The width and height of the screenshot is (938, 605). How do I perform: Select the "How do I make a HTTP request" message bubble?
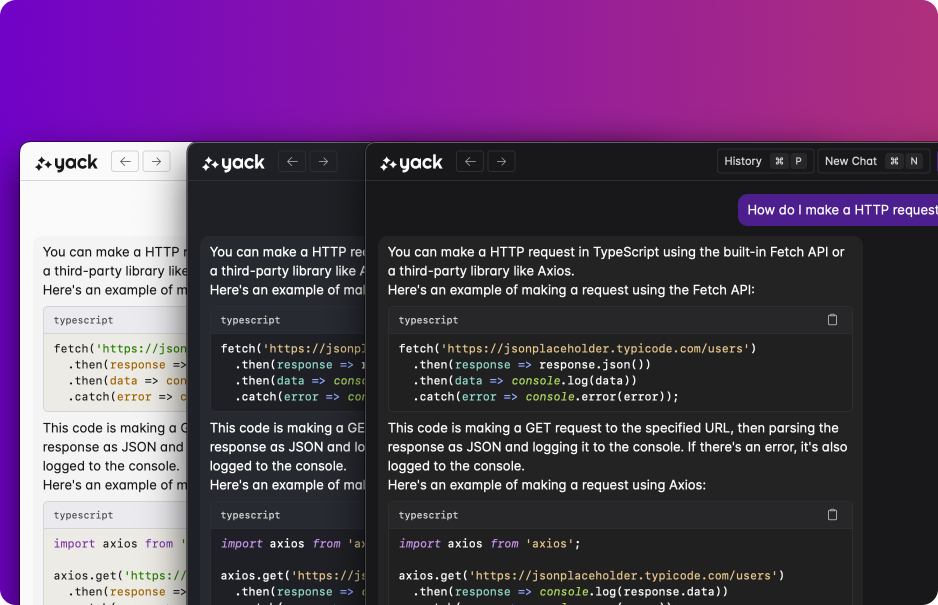(x=838, y=210)
